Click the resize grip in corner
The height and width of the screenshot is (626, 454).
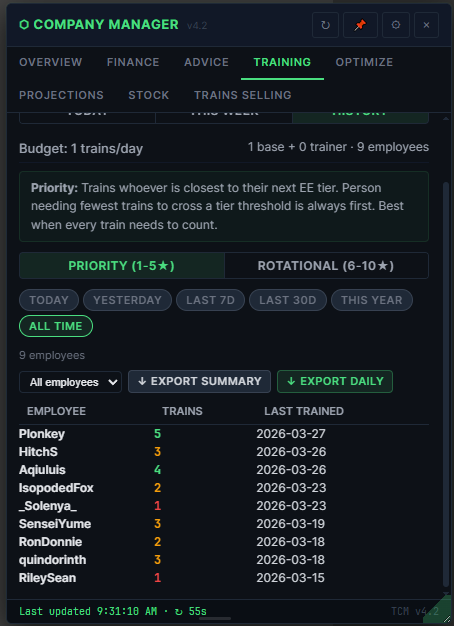pyautogui.click(x=442, y=611)
